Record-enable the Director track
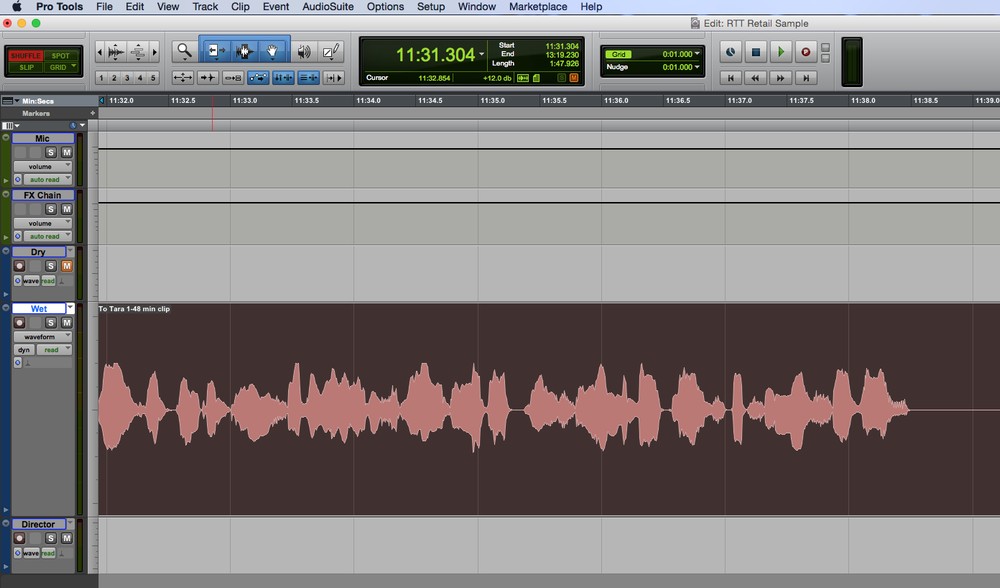 coord(18,538)
